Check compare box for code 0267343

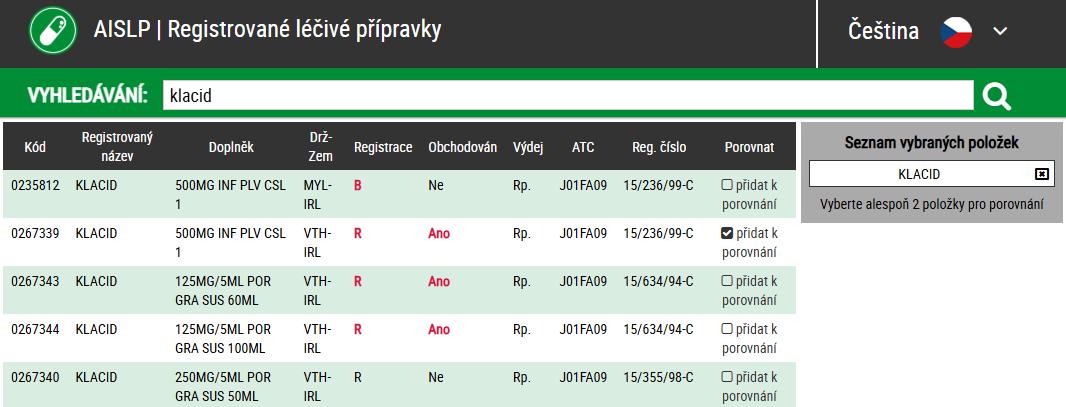(x=726, y=281)
